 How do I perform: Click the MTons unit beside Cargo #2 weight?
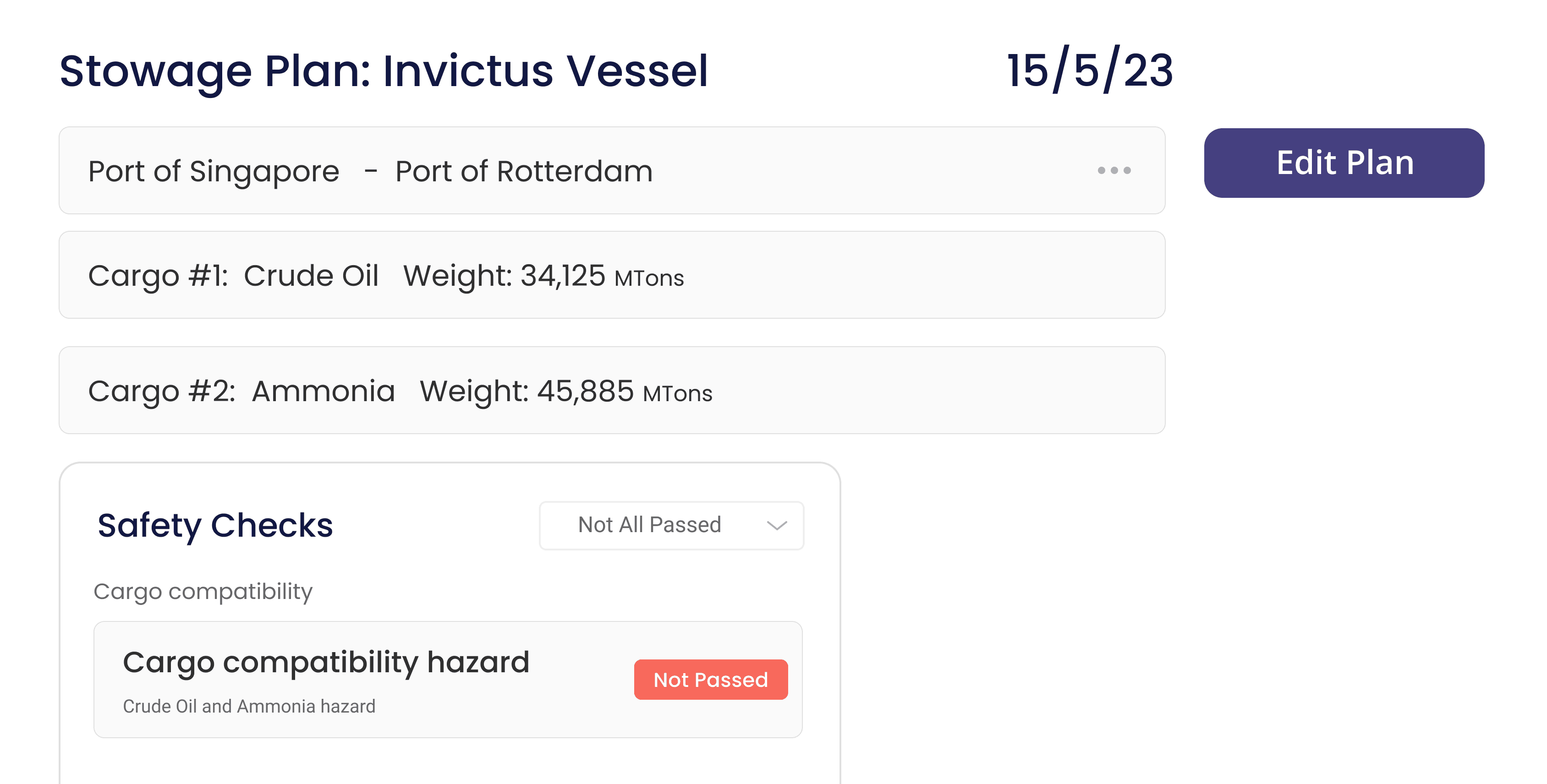click(x=677, y=394)
